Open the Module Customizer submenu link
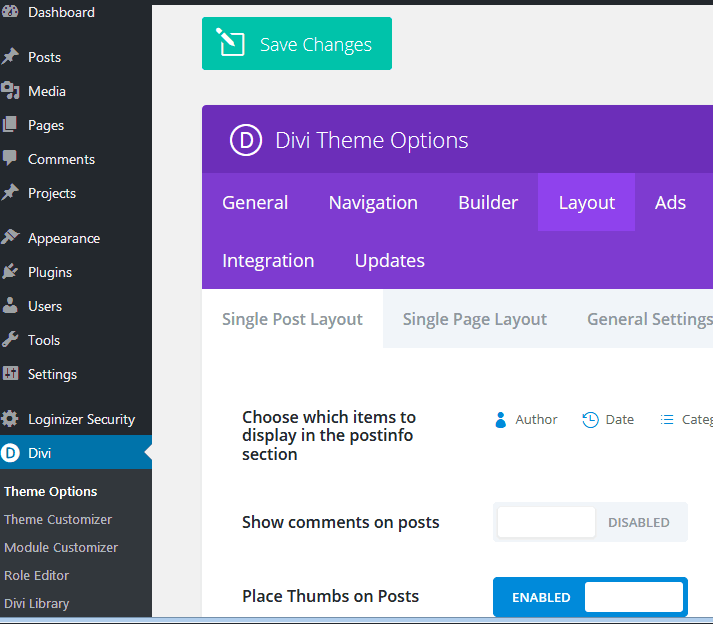The image size is (713, 624). click(61, 547)
